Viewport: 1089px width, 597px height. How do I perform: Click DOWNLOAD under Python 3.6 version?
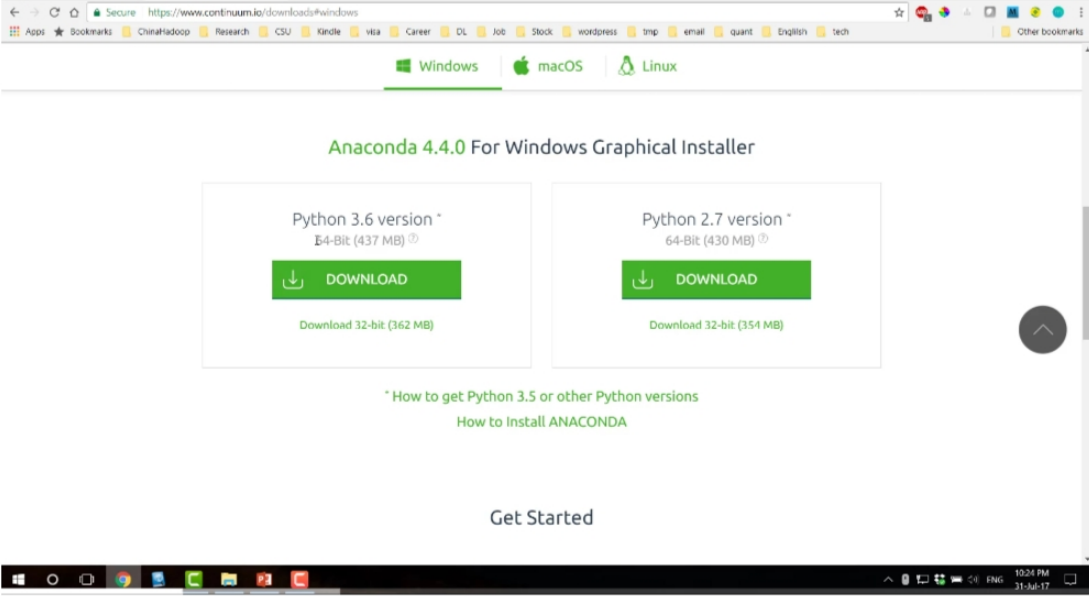(366, 279)
